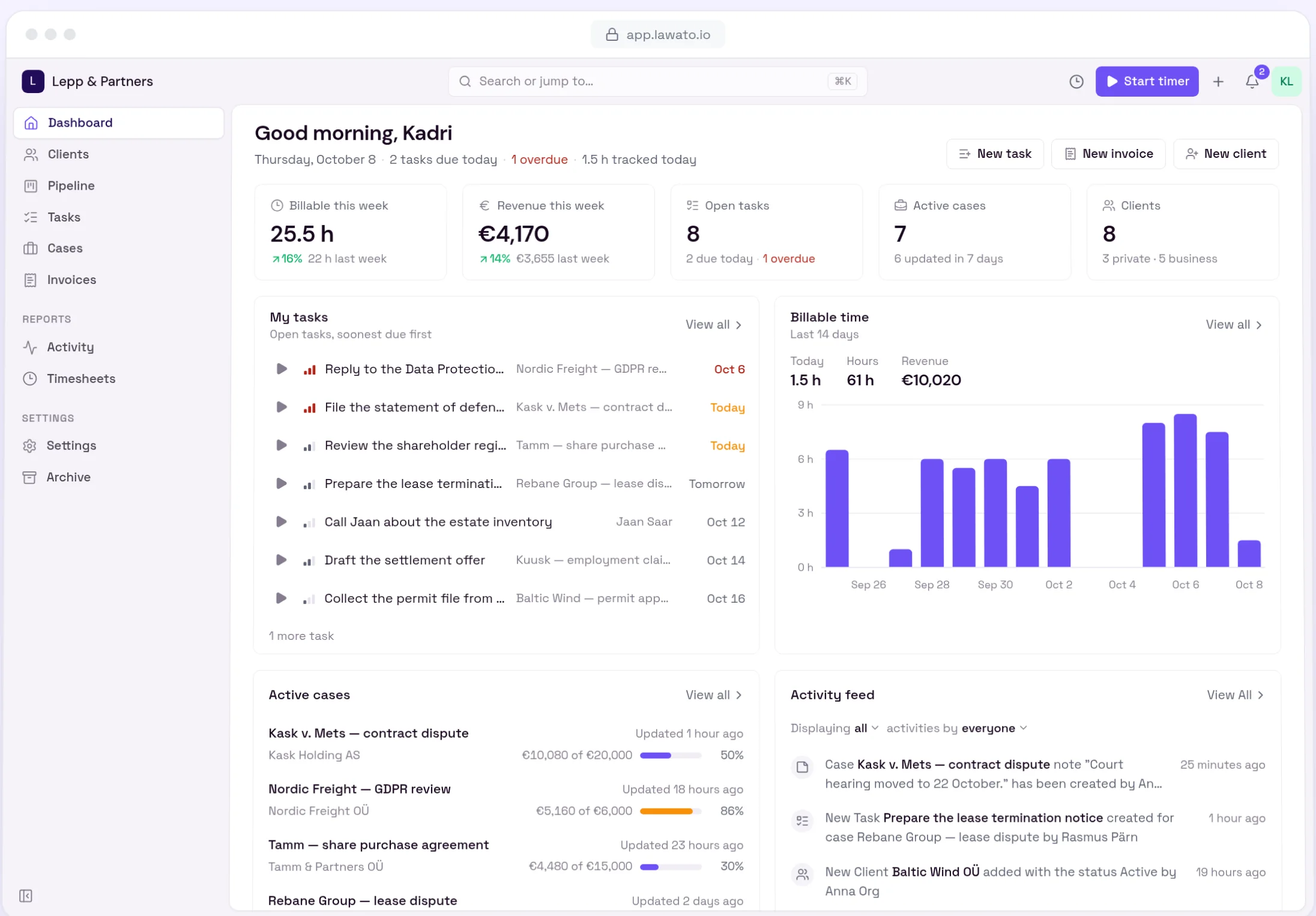The width and height of the screenshot is (1316, 916).
Task: Start timer for Call Jaan task
Action: tap(281, 522)
